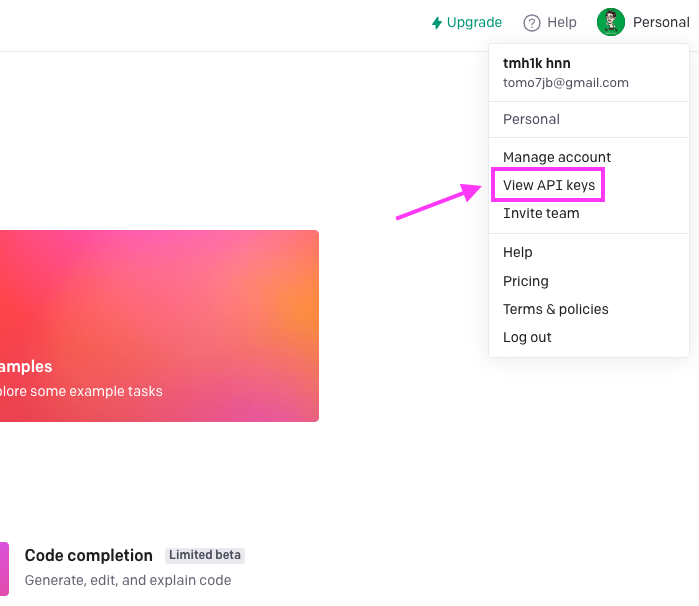Image resolution: width=699 pixels, height=606 pixels.
Task: Click the tomo7jb@gmail.com email text
Action: 566,83
